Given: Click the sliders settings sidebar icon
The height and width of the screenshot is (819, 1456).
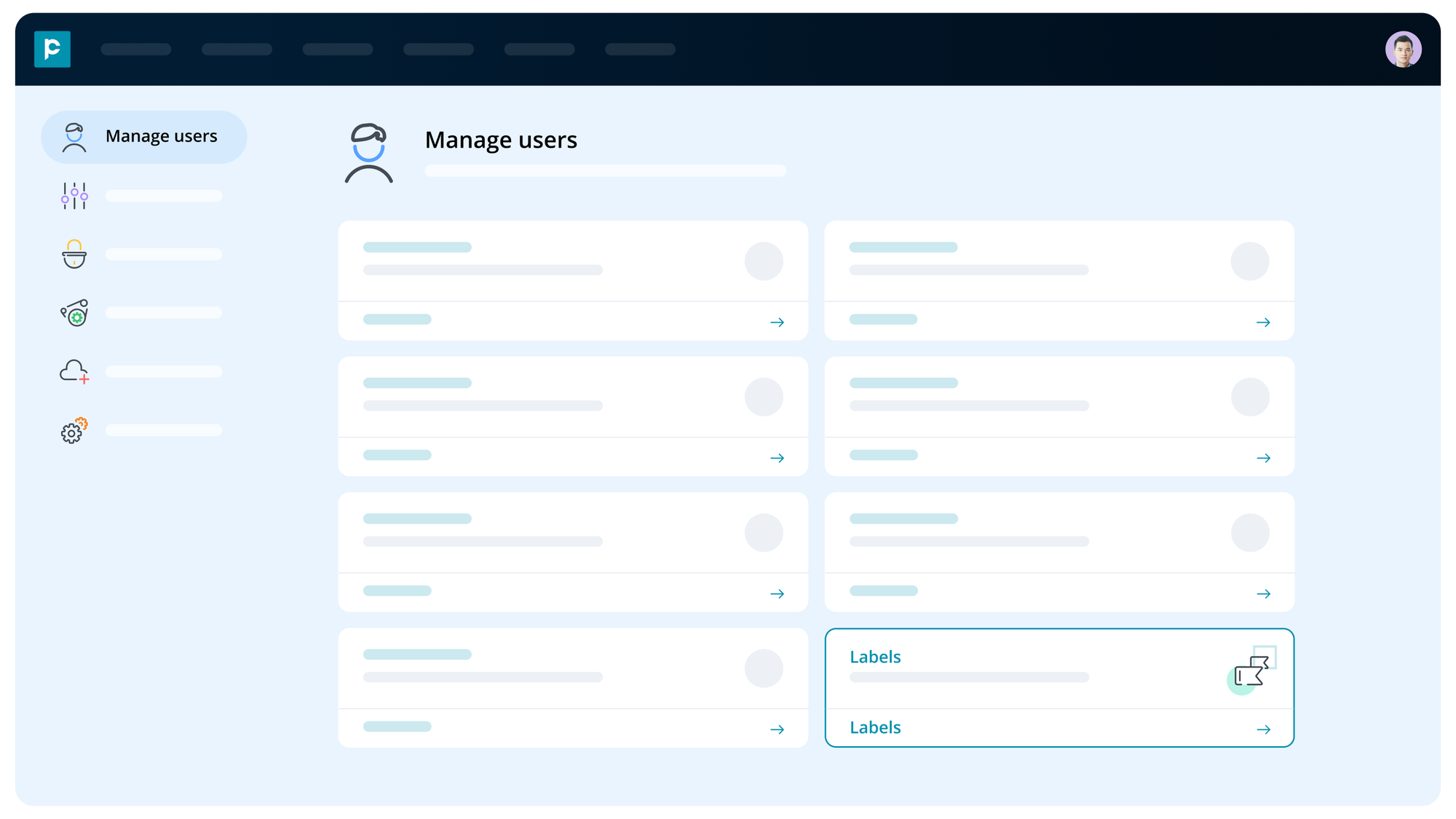Looking at the screenshot, I should (x=74, y=196).
